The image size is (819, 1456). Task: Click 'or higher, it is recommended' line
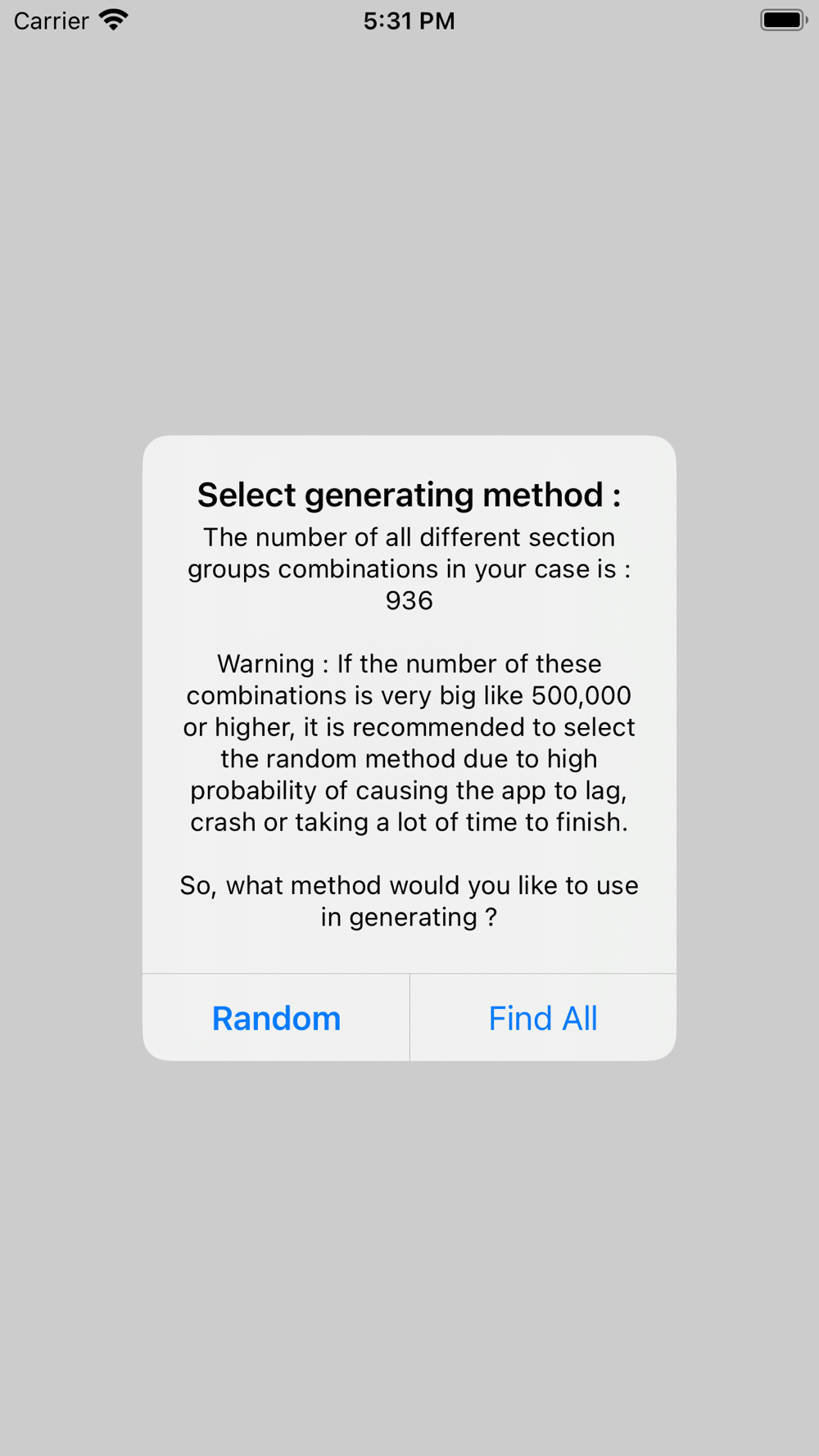[409, 727]
